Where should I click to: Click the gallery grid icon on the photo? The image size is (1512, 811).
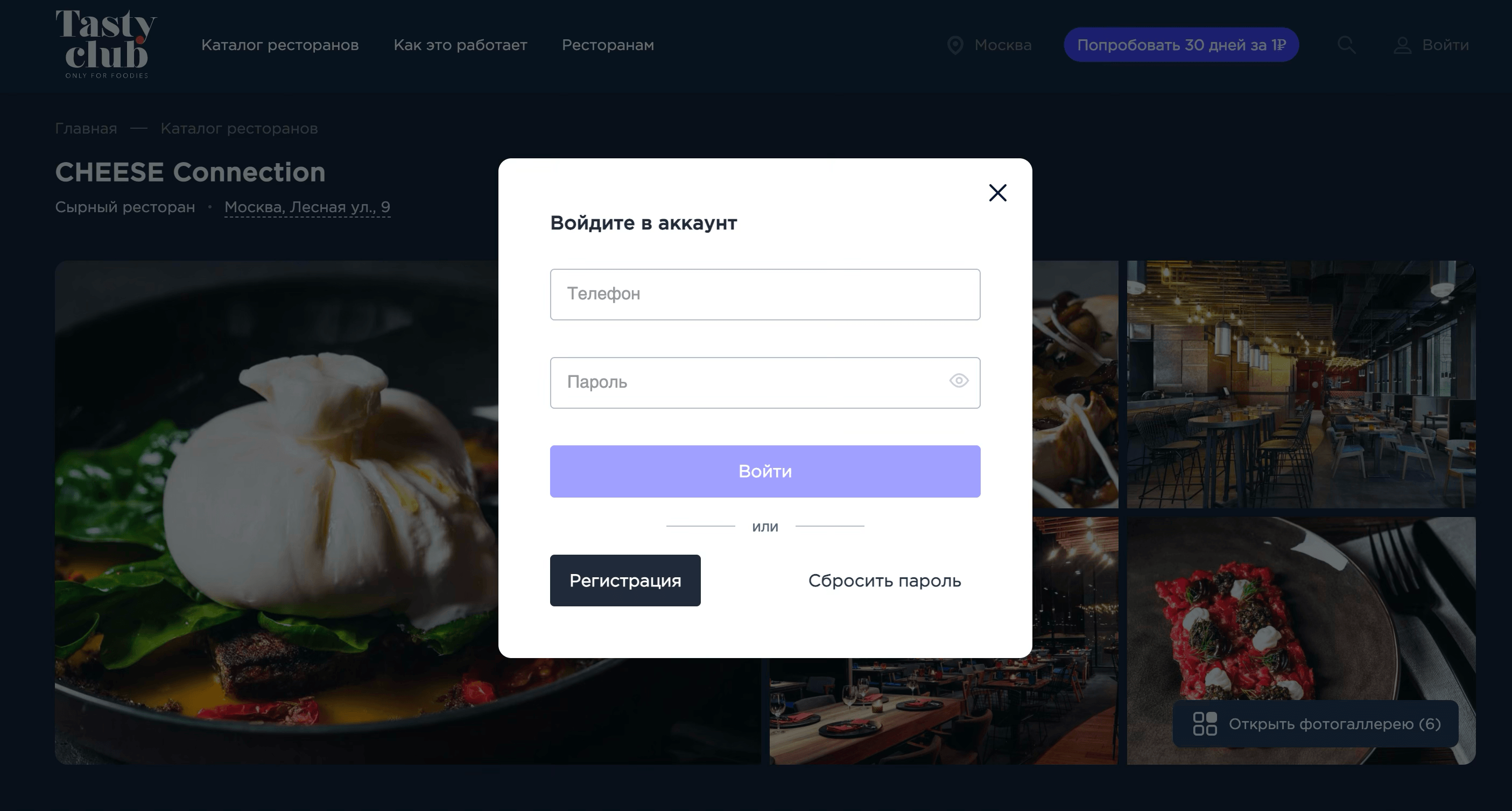pos(1205,724)
